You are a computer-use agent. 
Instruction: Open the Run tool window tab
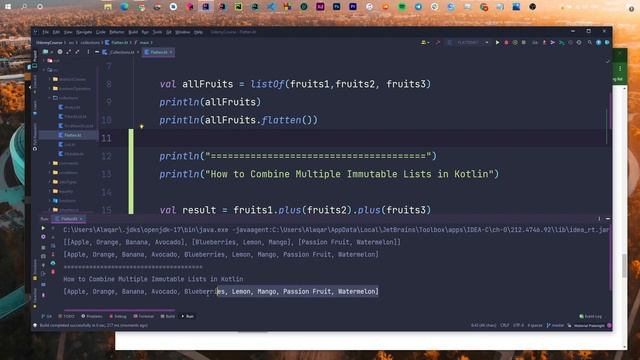tap(188, 316)
